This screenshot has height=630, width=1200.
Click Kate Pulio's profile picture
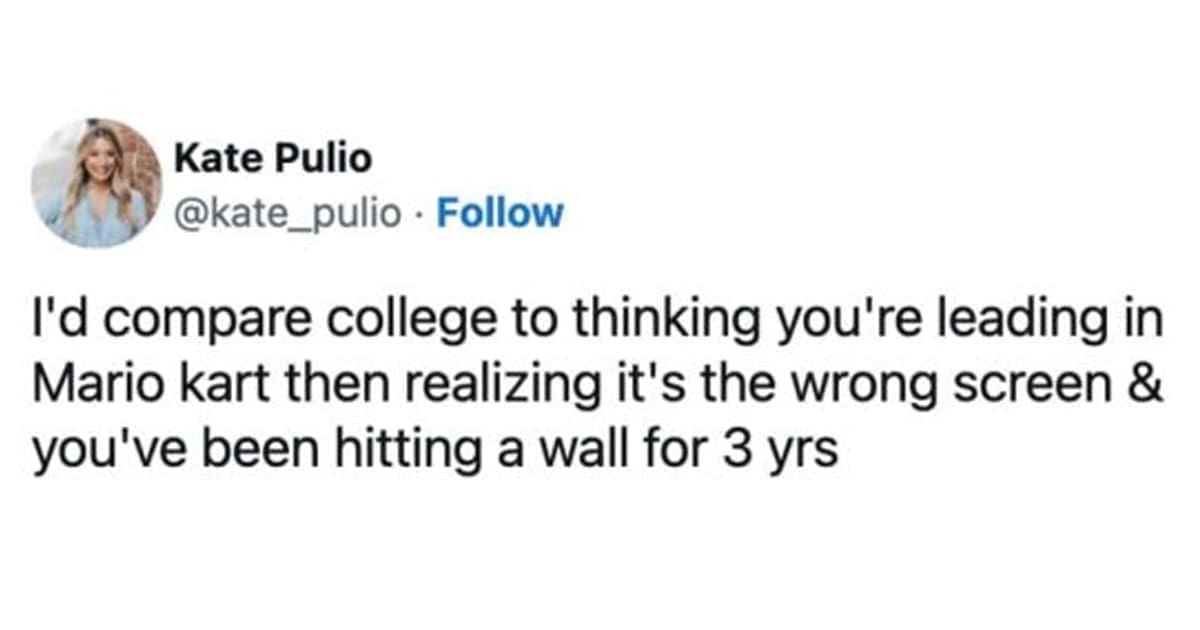(97, 183)
